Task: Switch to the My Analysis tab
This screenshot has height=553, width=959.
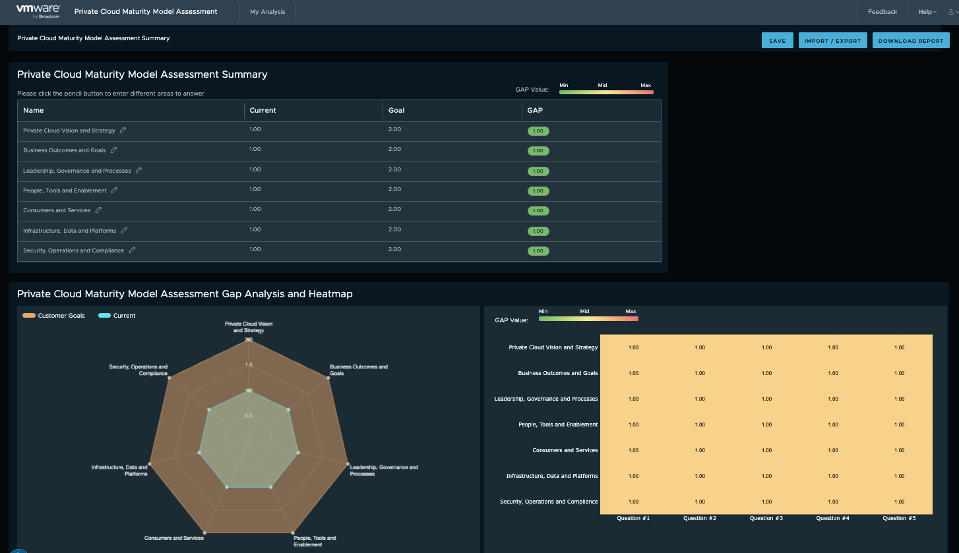Action: tap(267, 12)
